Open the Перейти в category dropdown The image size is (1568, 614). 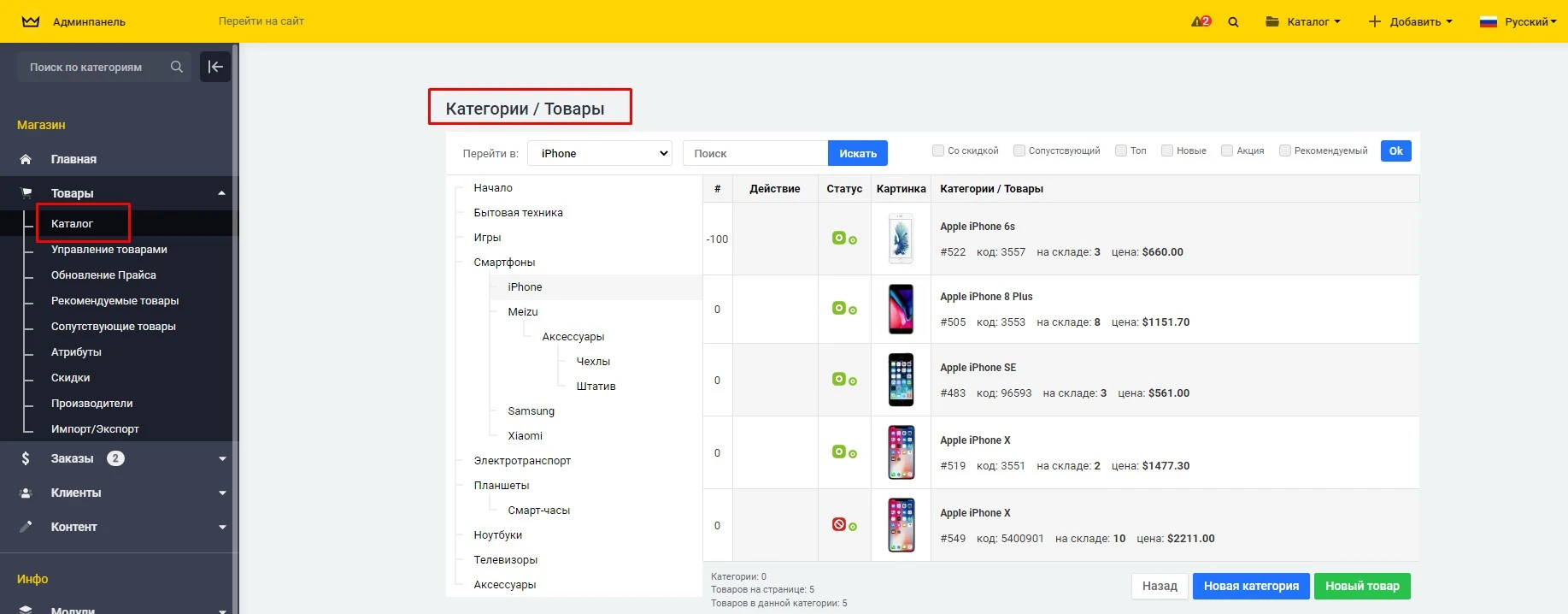click(x=600, y=154)
